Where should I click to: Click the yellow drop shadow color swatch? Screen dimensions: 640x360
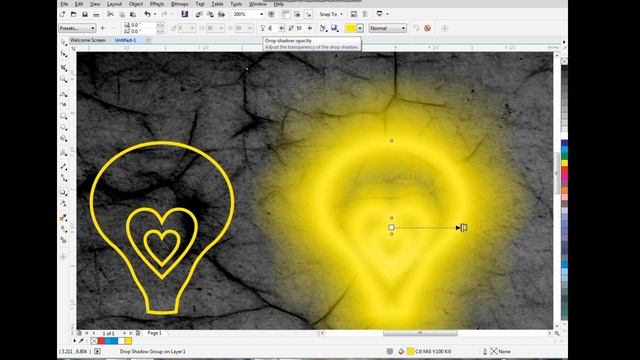point(351,28)
